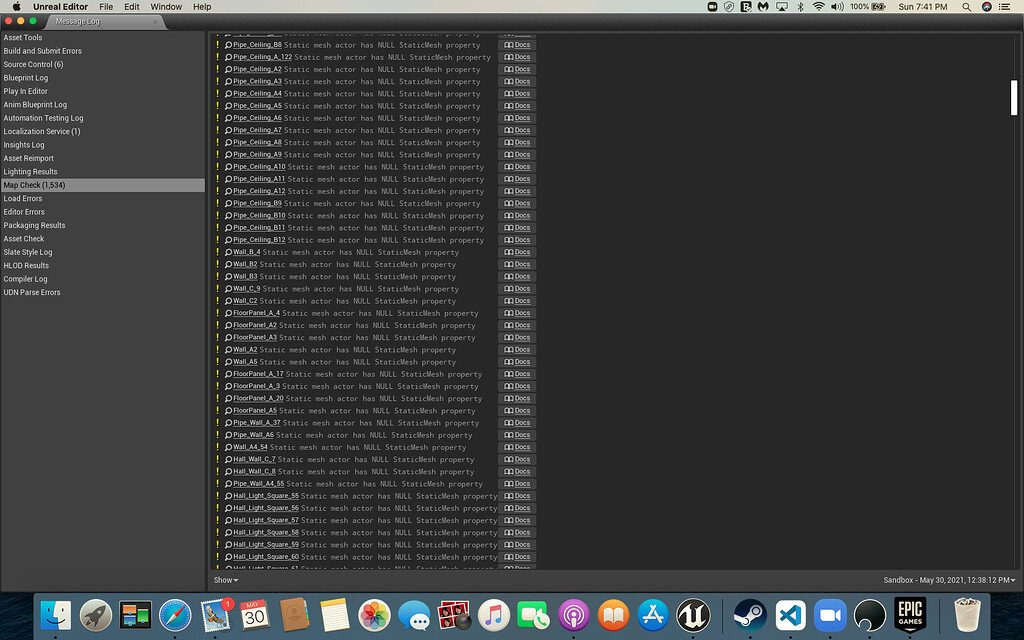
Task: Click the message list vertical scrollbar thumb
Action: (x=1014, y=98)
